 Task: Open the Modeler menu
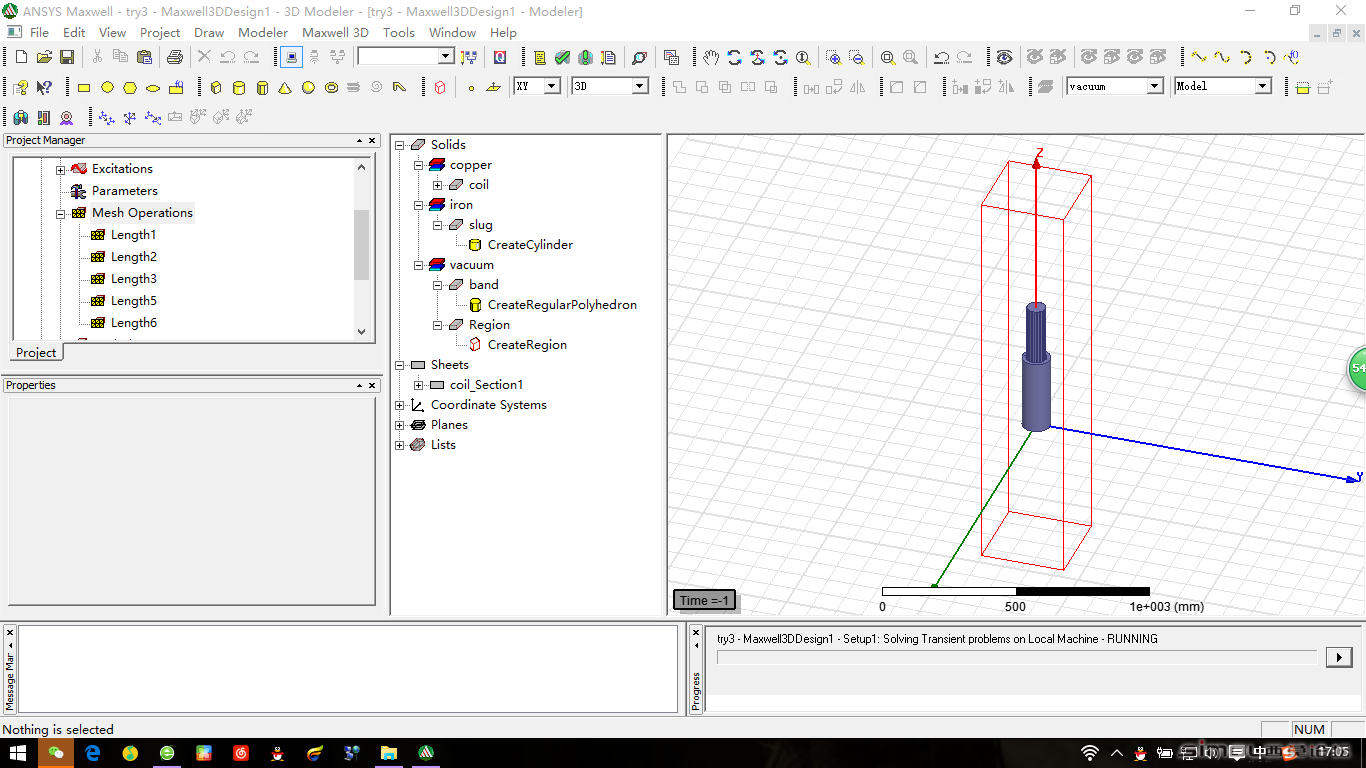(263, 33)
